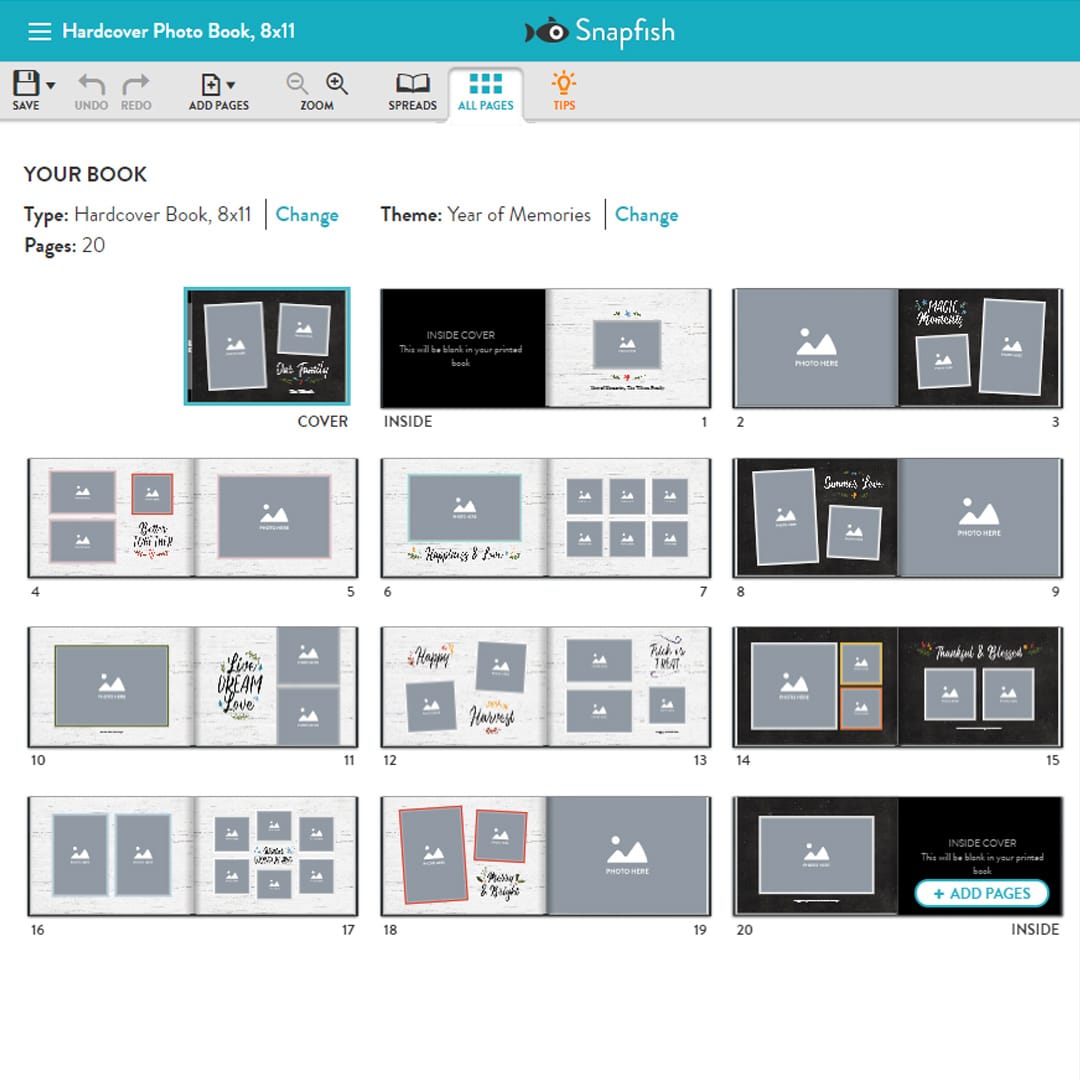Zoom in on the book view
This screenshot has width=1080, height=1080.
coord(336,85)
